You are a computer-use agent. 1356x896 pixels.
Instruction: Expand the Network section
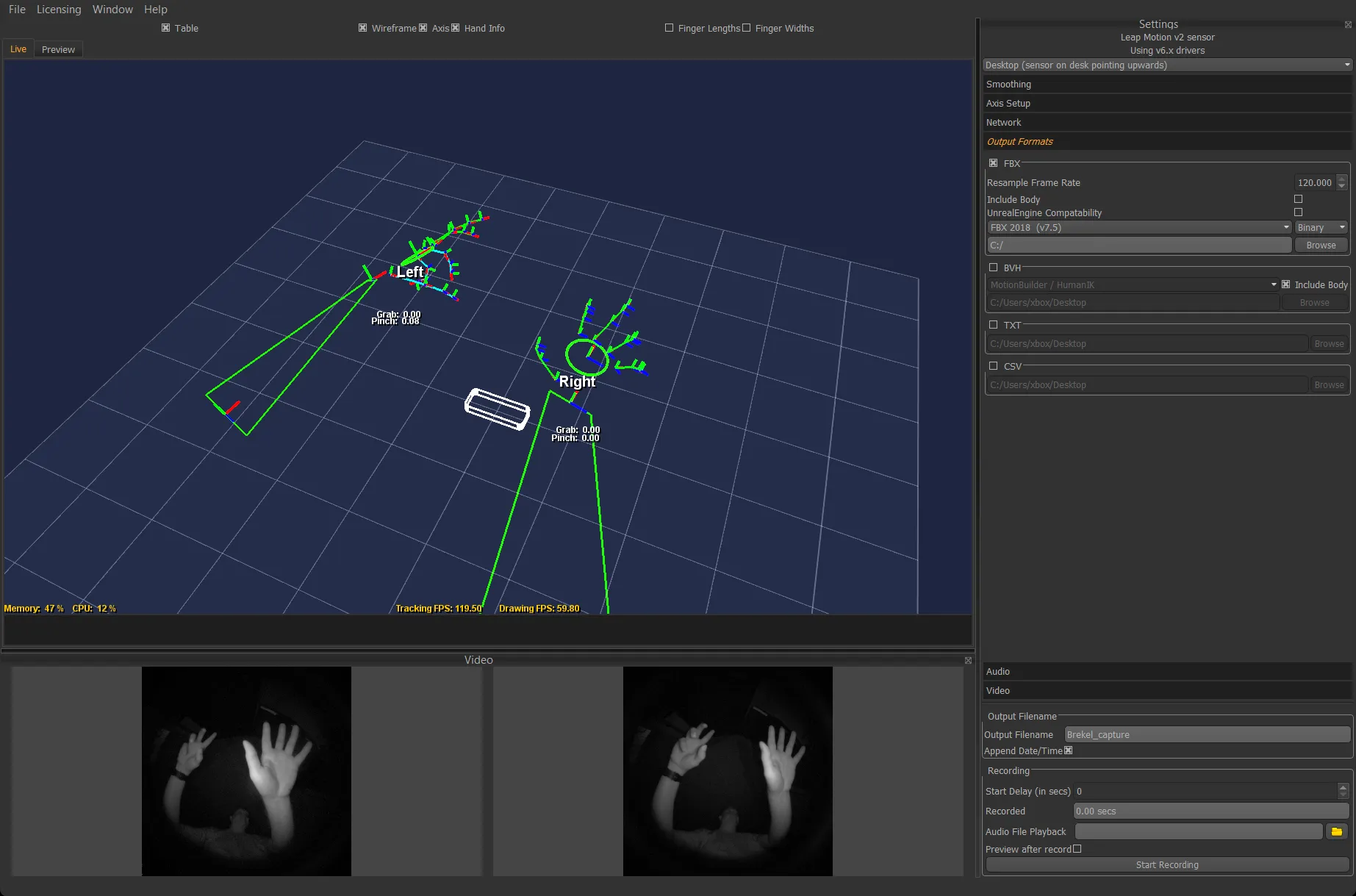coord(1167,123)
